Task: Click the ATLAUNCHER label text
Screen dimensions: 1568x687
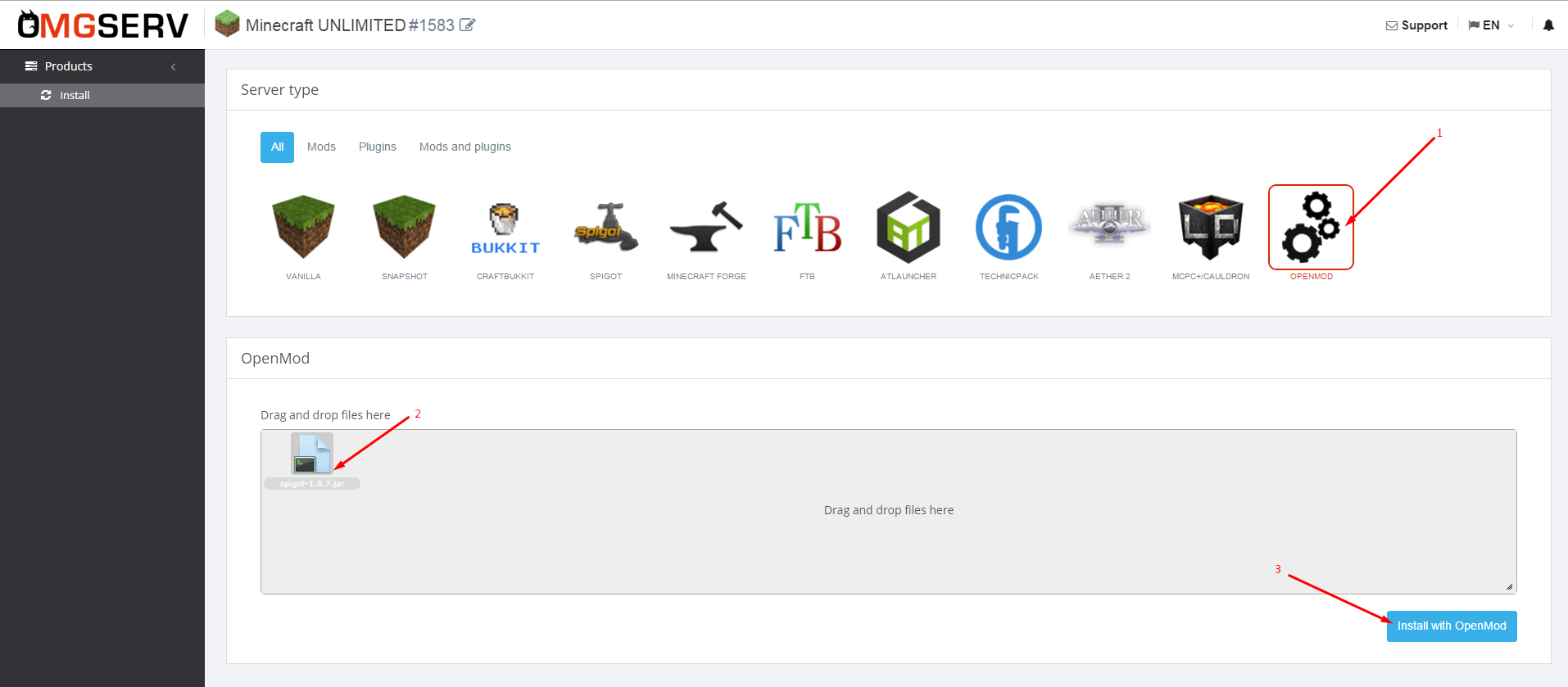Action: pyautogui.click(x=909, y=277)
